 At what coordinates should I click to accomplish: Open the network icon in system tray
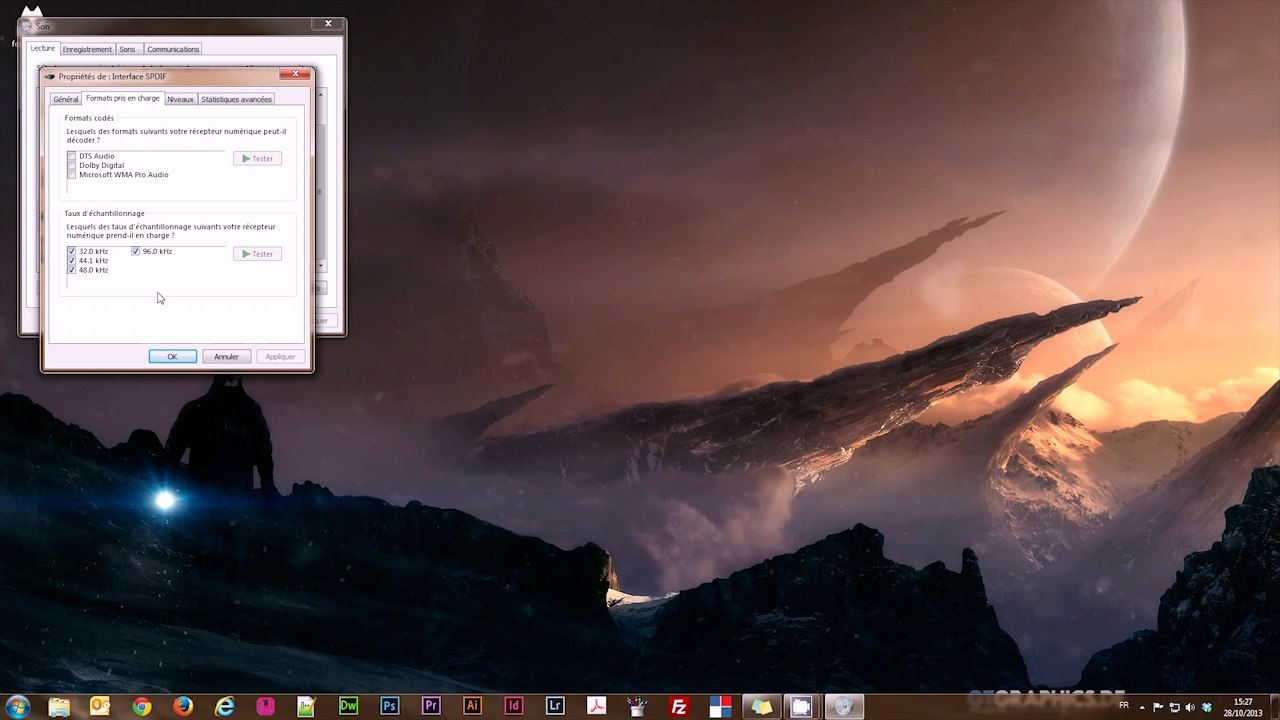tap(1175, 708)
